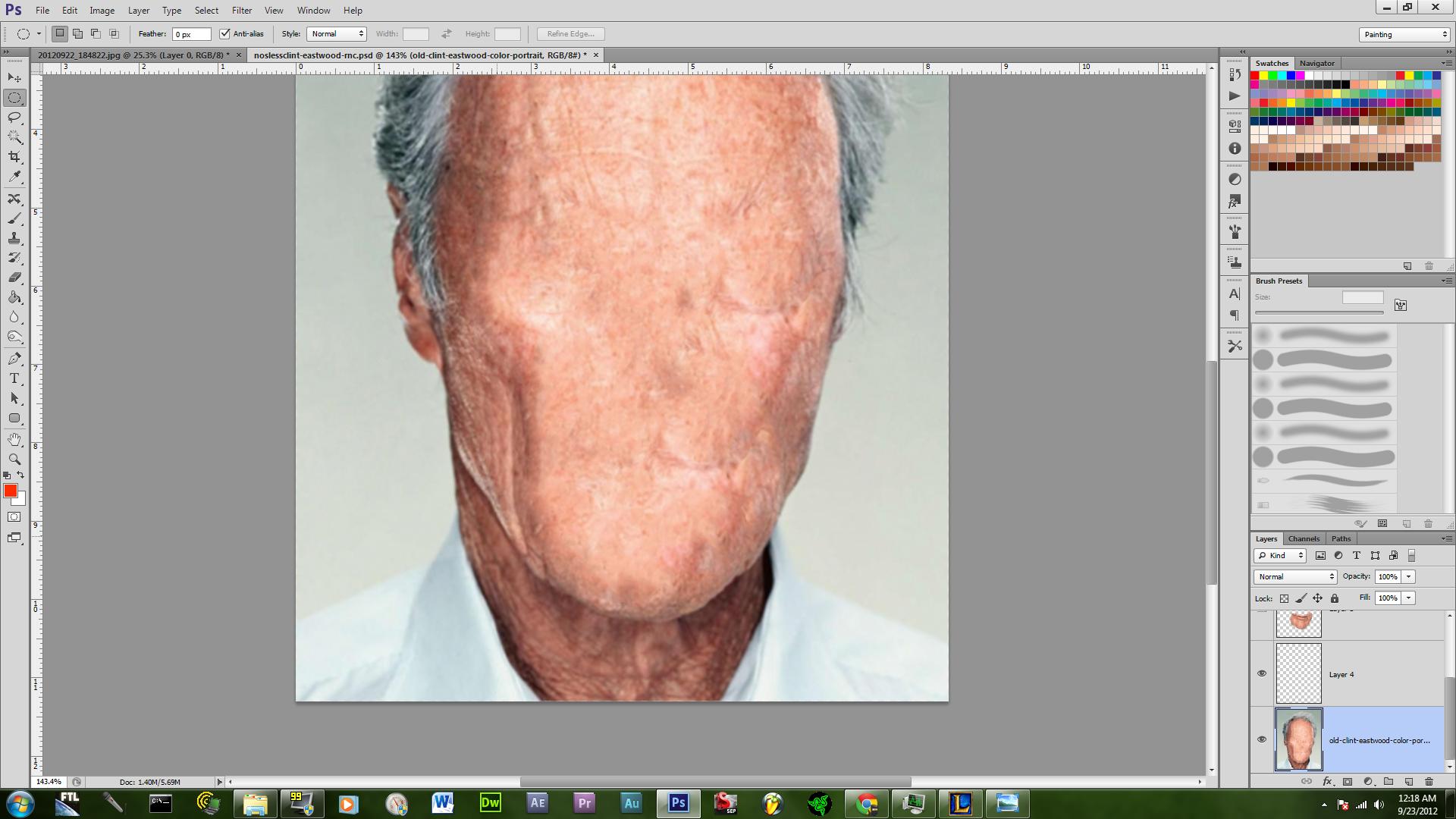Select the Clone Stamp tool
The image size is (1456, 819).
(14, 238)
